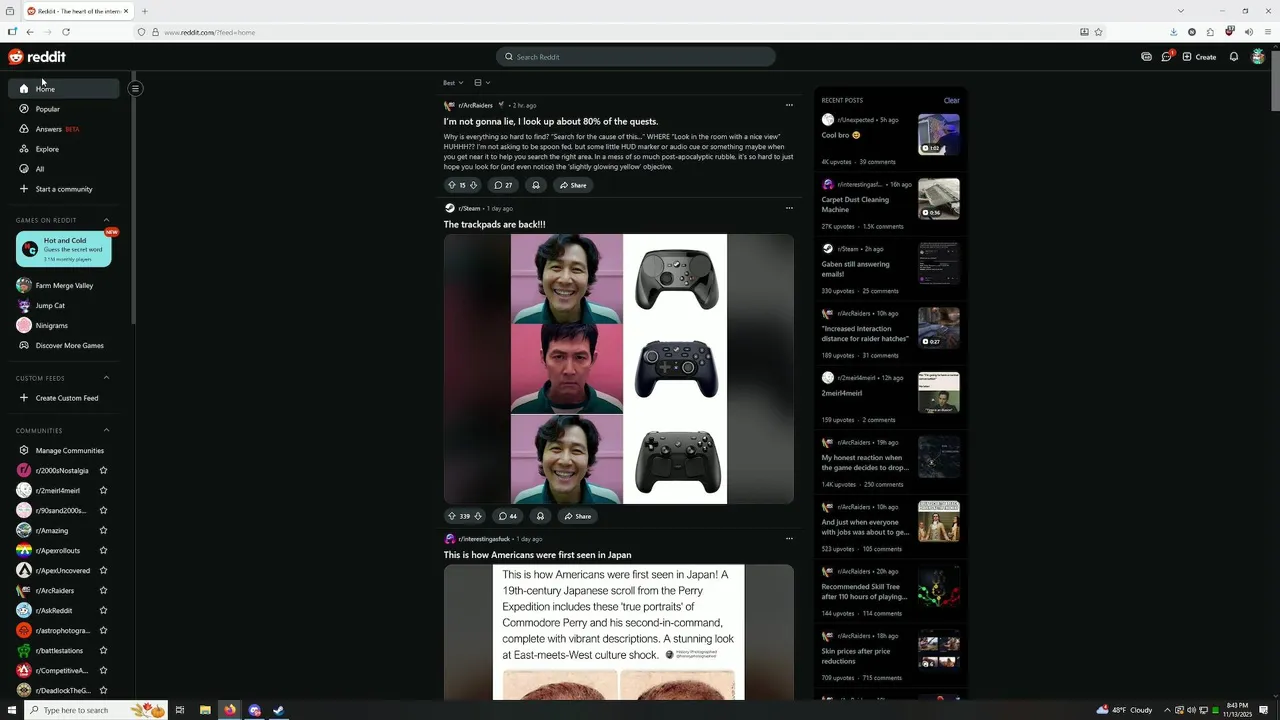Share the ArcRaiders quests post
The height and width of the screenshot is (720, 1280).
click(573, 185)
